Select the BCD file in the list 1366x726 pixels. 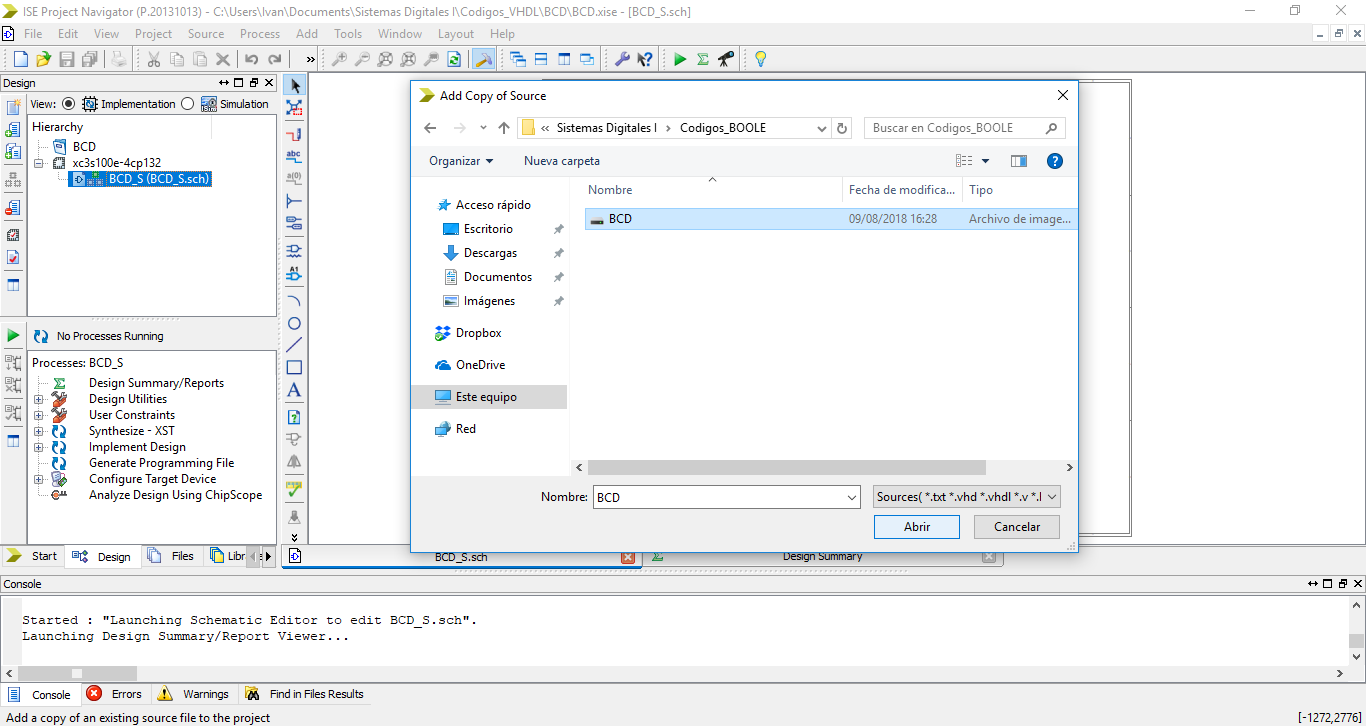click(831, 219)
